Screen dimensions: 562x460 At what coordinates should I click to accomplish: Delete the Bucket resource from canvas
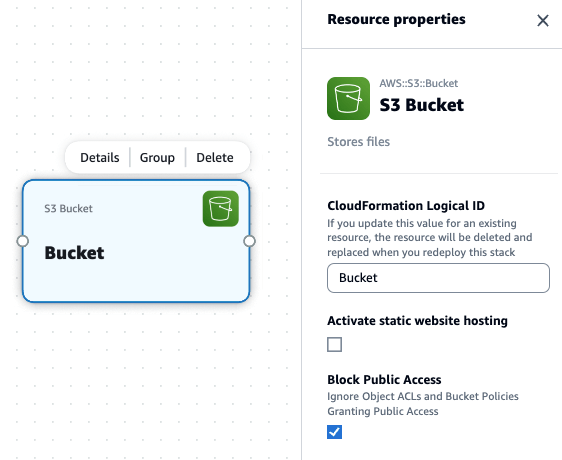coord(215,157)
